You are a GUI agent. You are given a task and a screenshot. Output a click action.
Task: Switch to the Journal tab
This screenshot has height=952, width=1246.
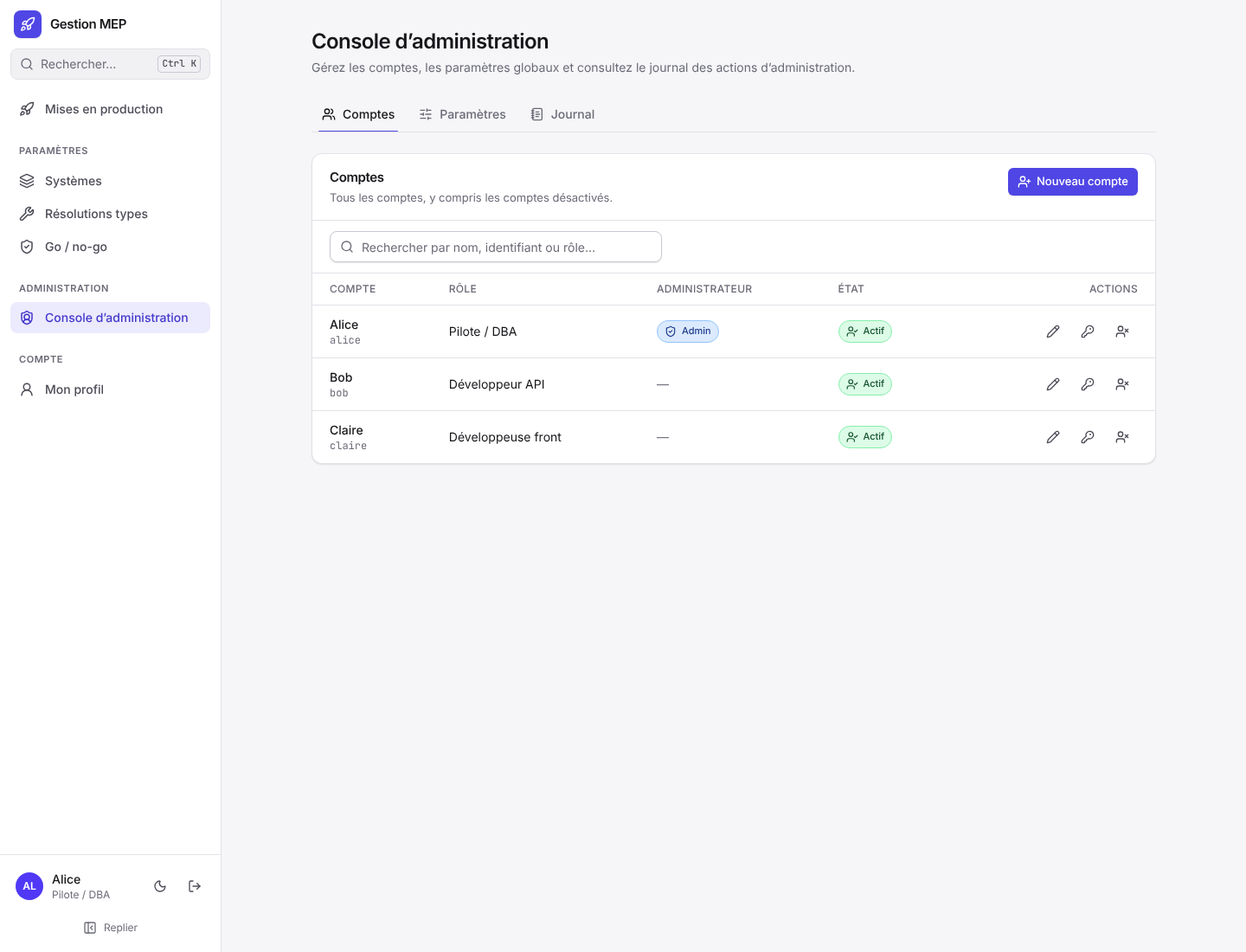(x=562, y=114)
